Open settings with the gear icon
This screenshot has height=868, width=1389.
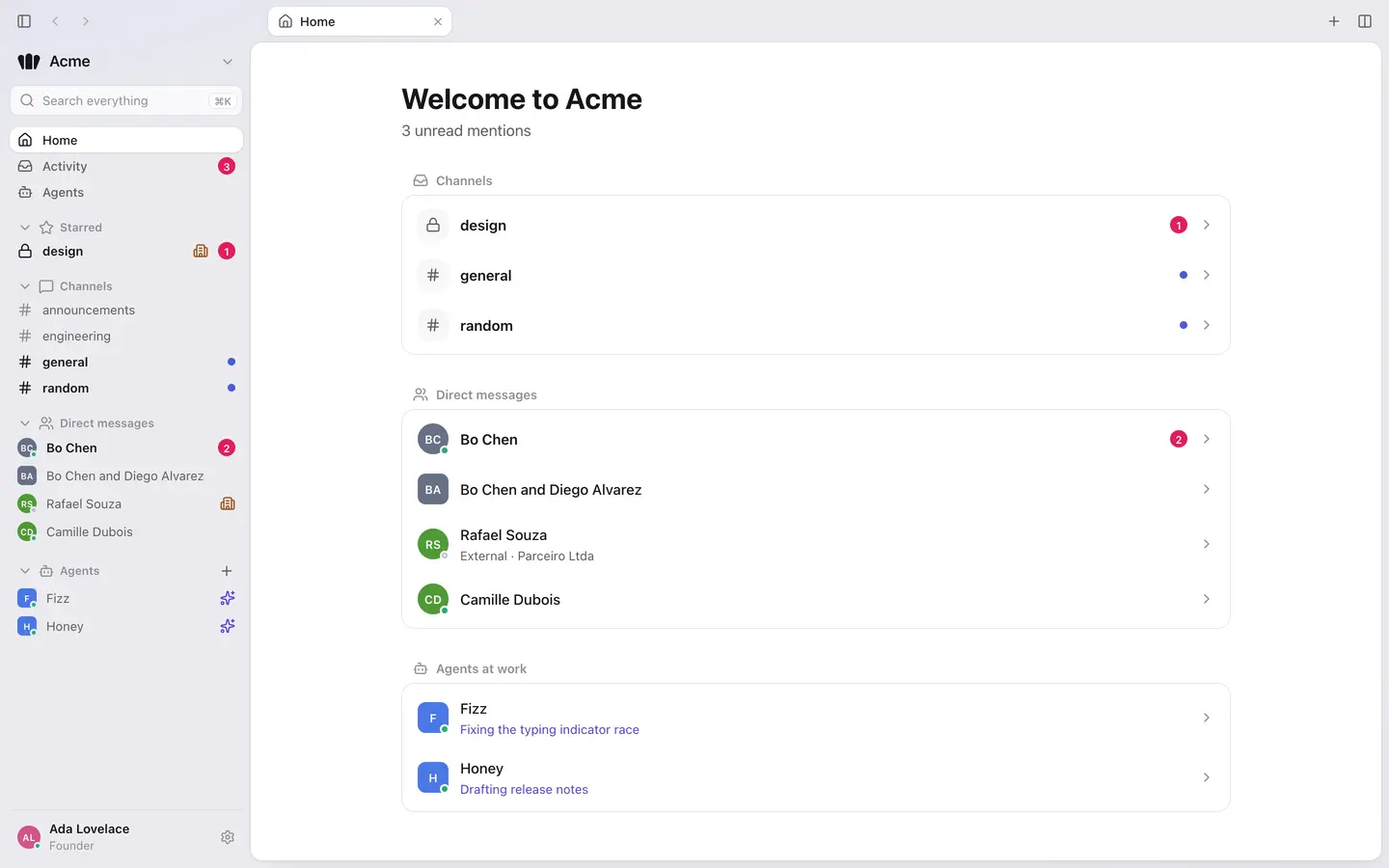pos(228,837)
